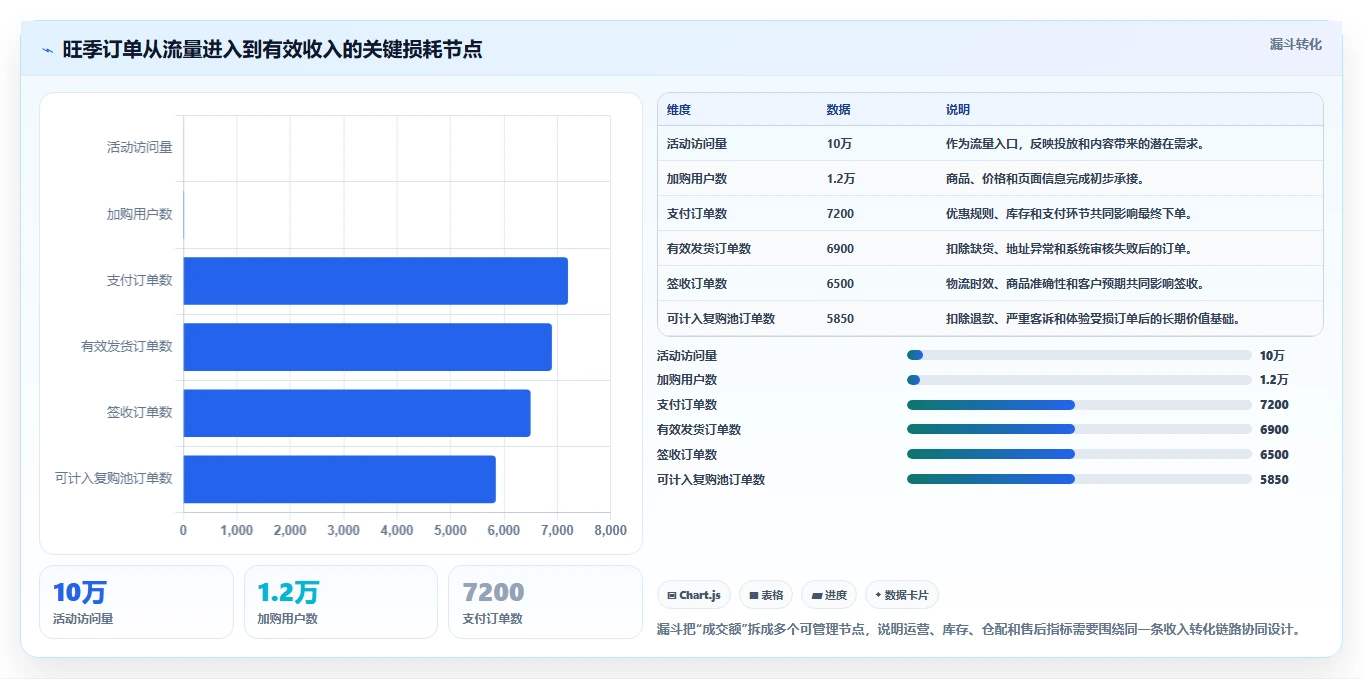Viewport: 1363px width, 679px height.
Task: Click the 有效发货订单数 bar in the chart
Action: (x=367, y=347)
